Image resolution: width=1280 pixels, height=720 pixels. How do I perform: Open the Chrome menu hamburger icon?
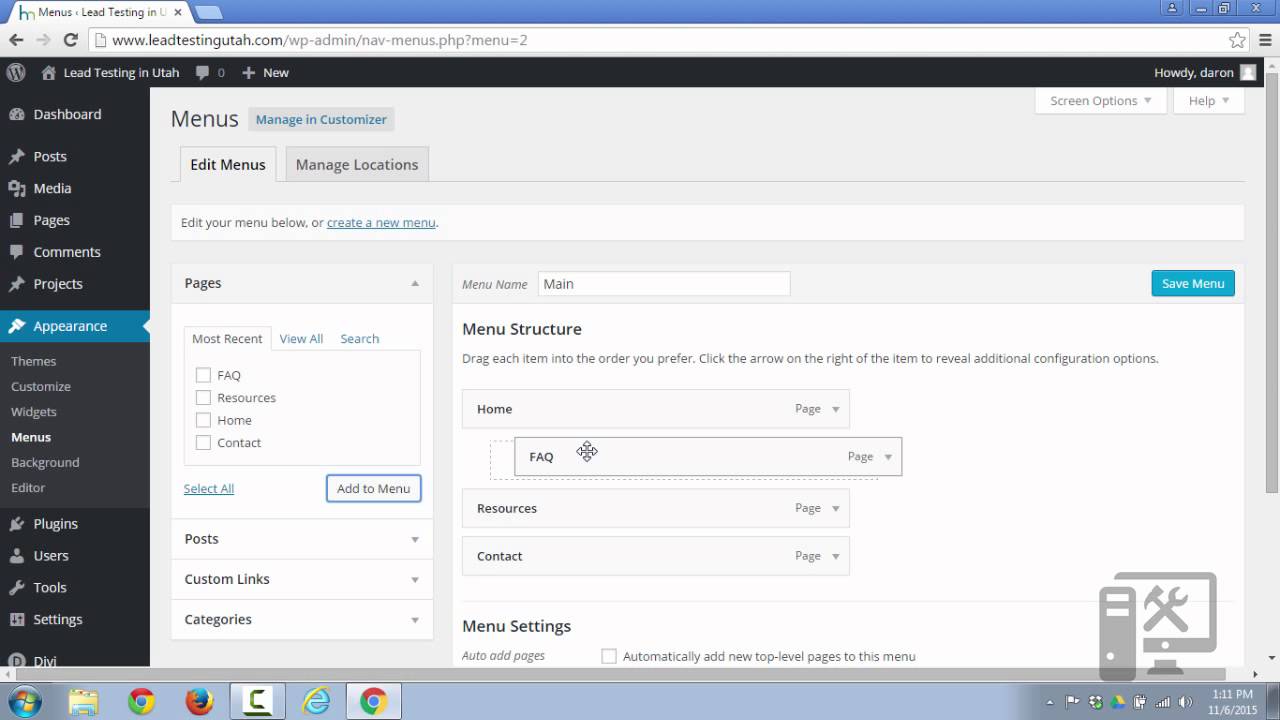1264,40
